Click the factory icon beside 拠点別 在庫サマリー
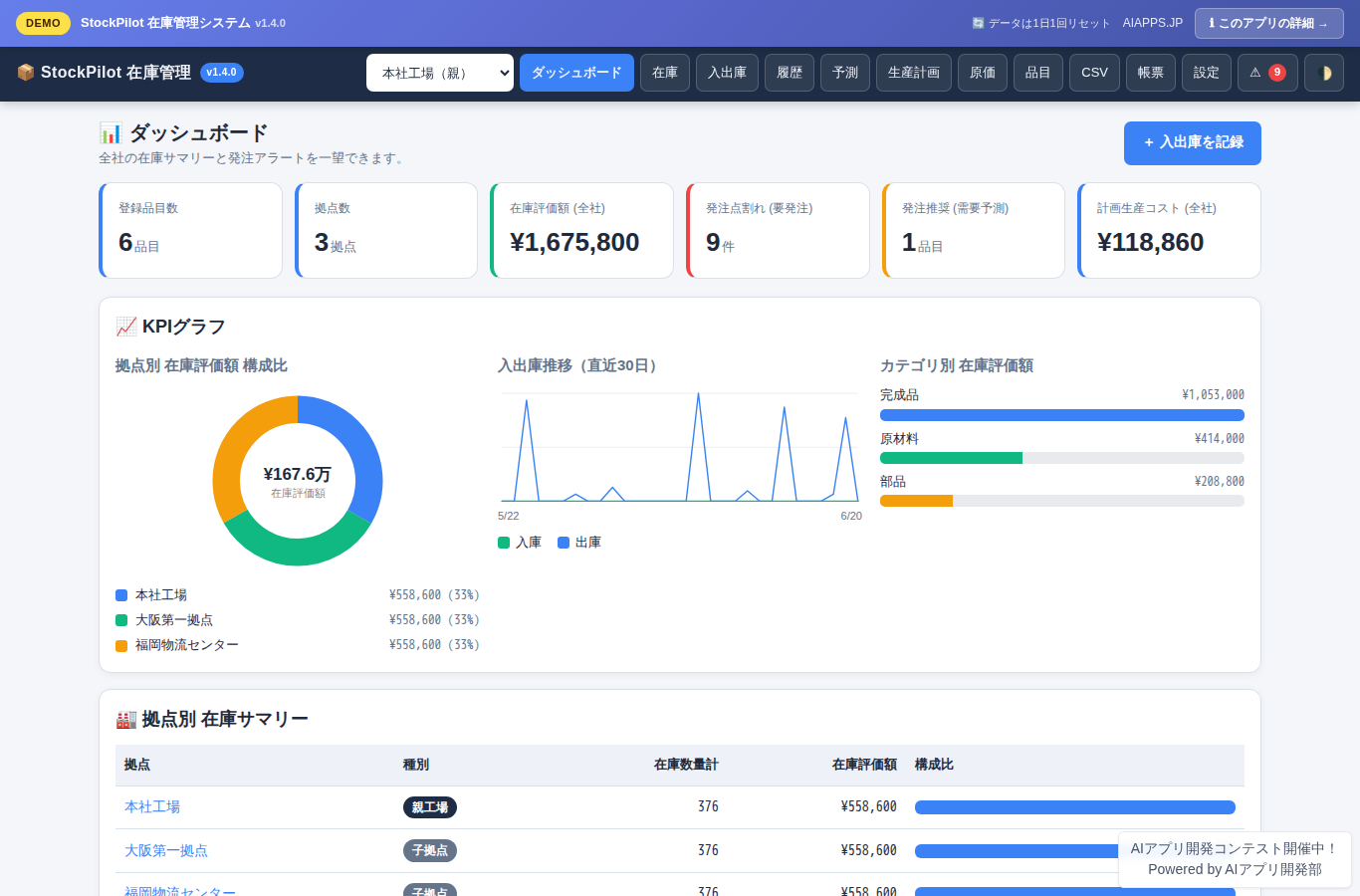This screenshot has width=1360, height=896. (126, 719)
